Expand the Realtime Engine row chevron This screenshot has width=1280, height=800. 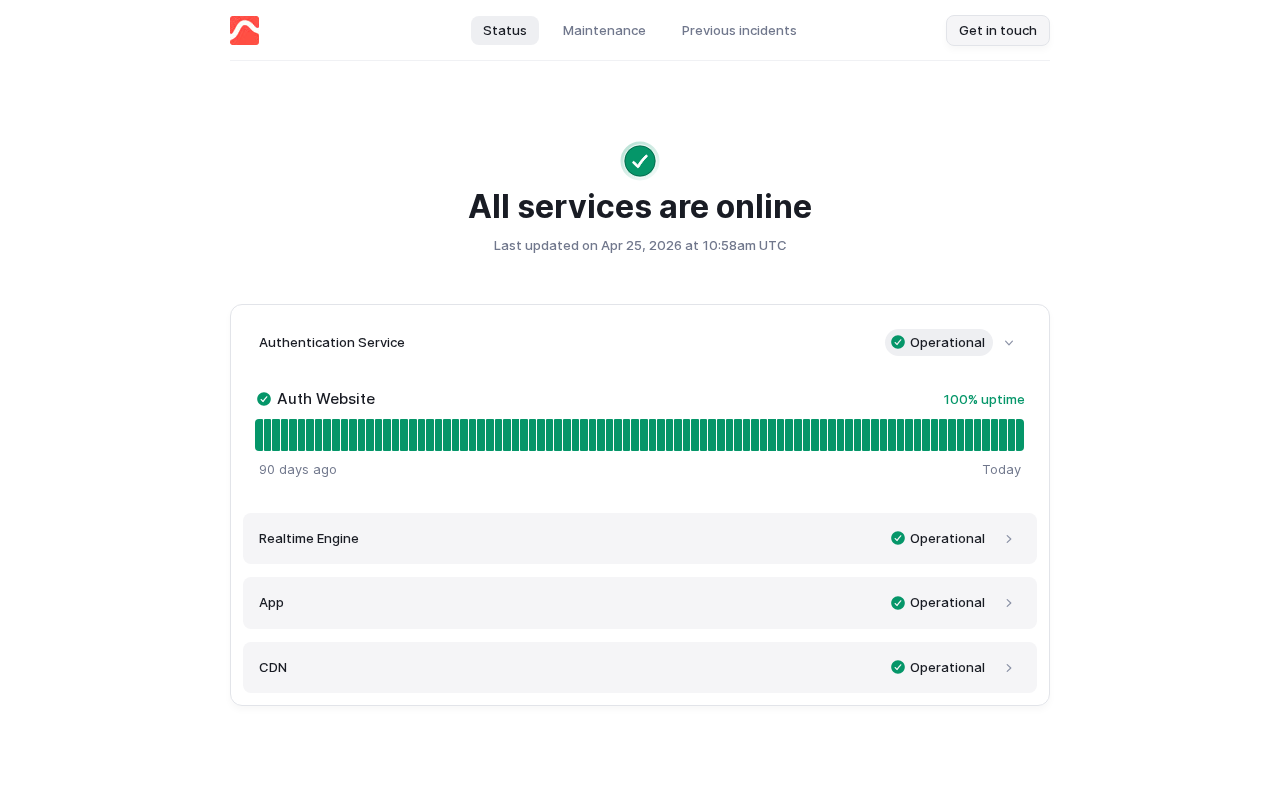point(1009,539)
